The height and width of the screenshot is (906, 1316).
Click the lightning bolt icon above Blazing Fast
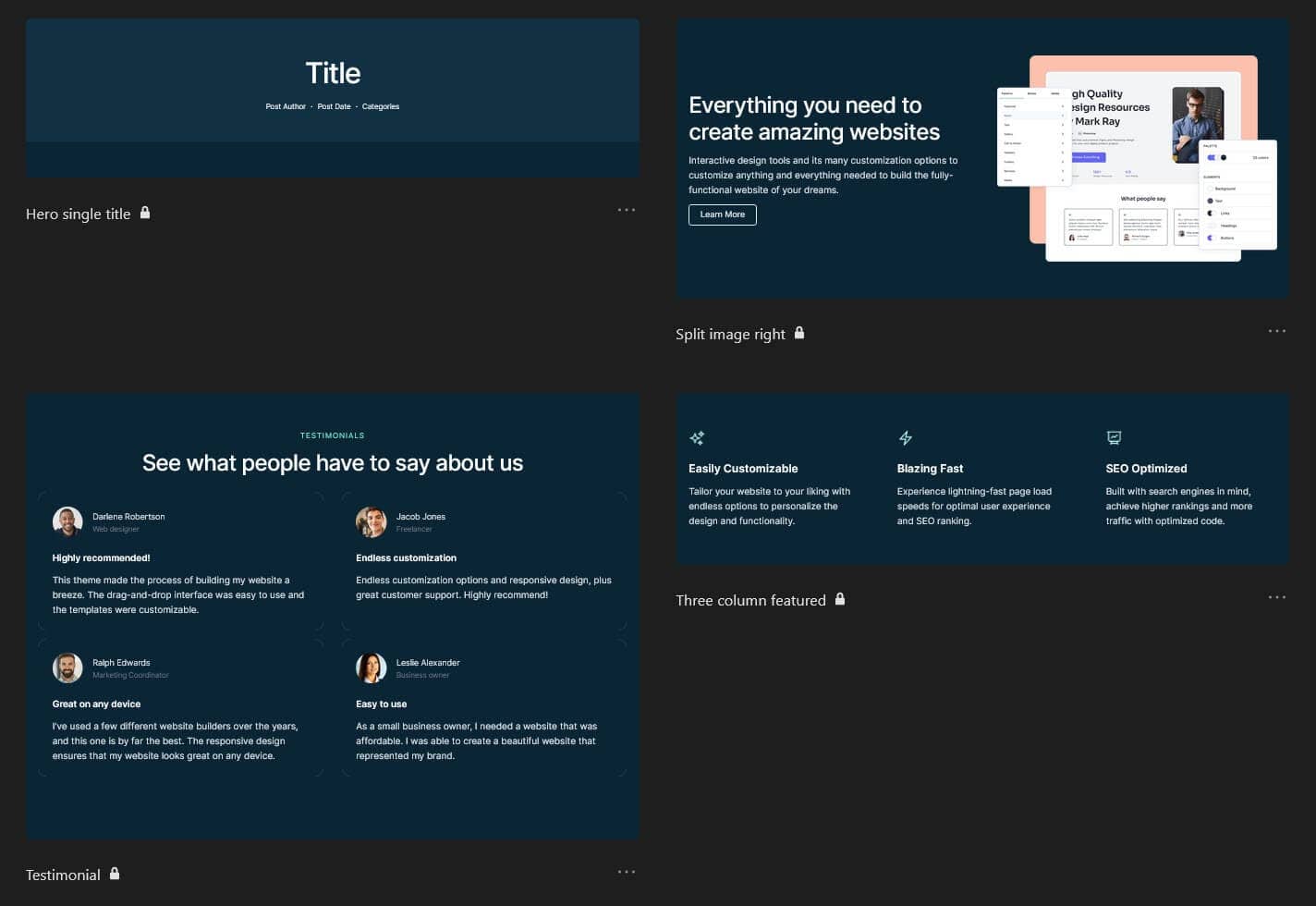tap(906, 437)
